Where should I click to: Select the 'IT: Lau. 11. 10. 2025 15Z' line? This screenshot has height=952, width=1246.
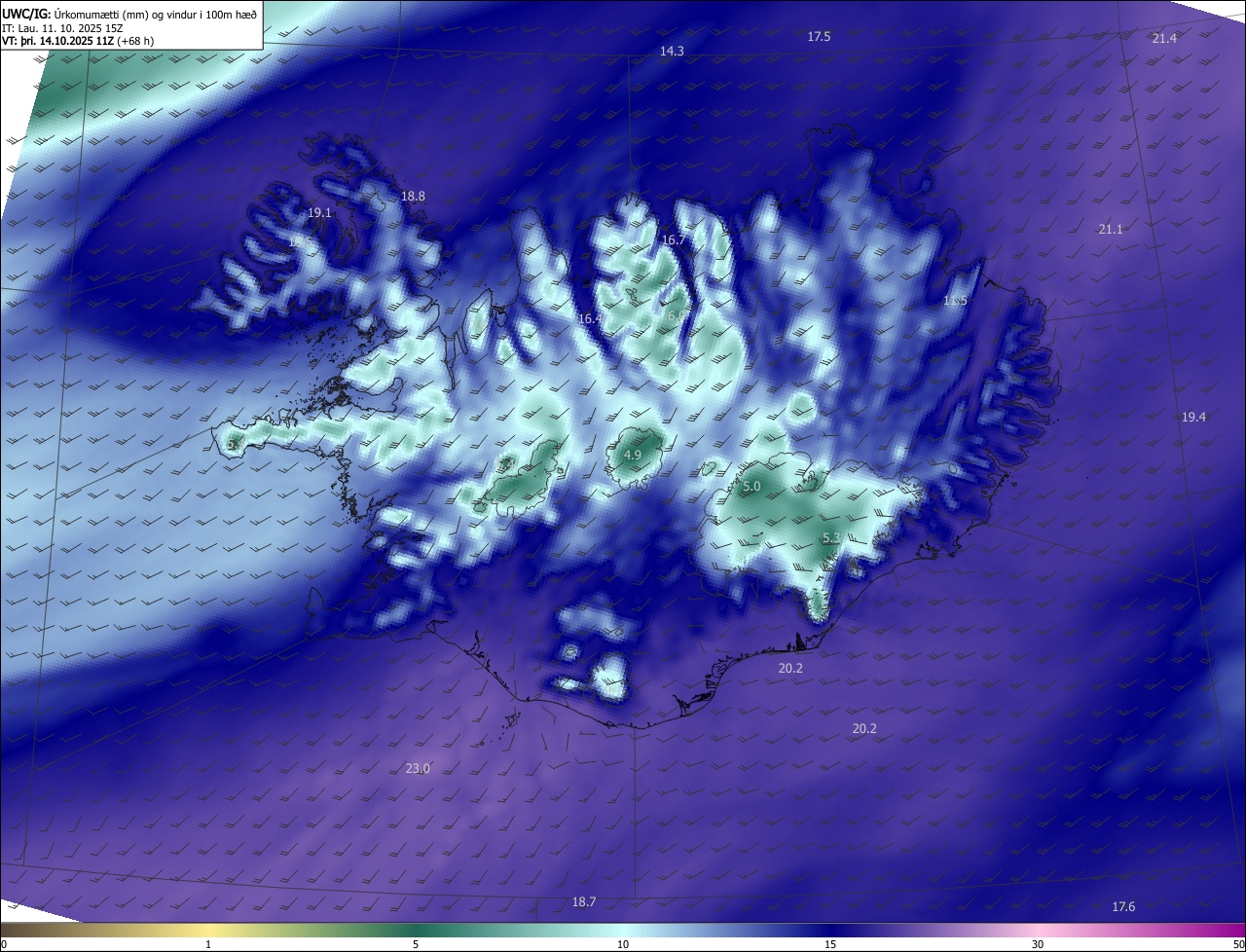(64, 28)
